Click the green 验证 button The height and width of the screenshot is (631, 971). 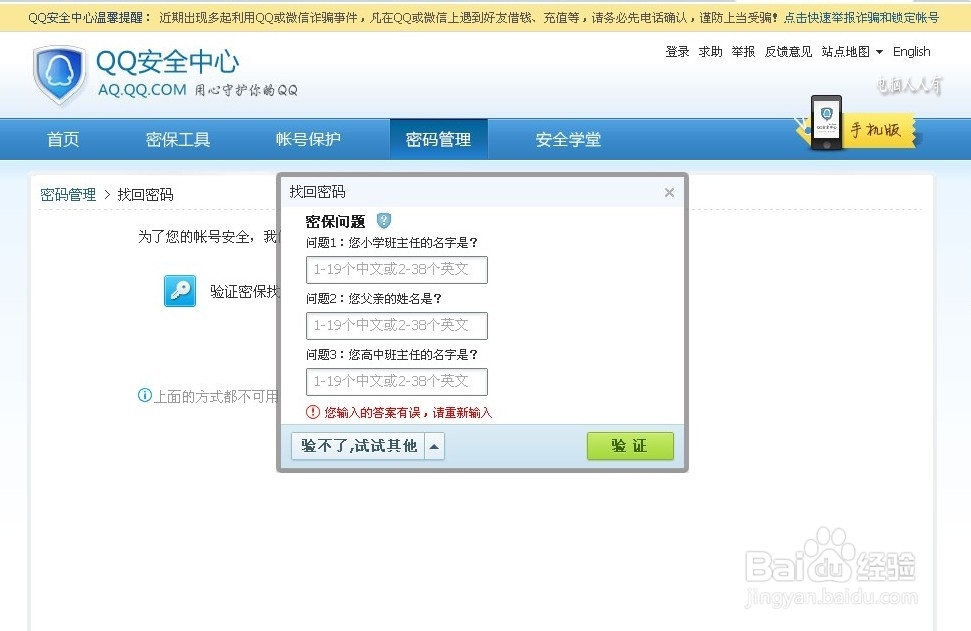tap(630, 446)
